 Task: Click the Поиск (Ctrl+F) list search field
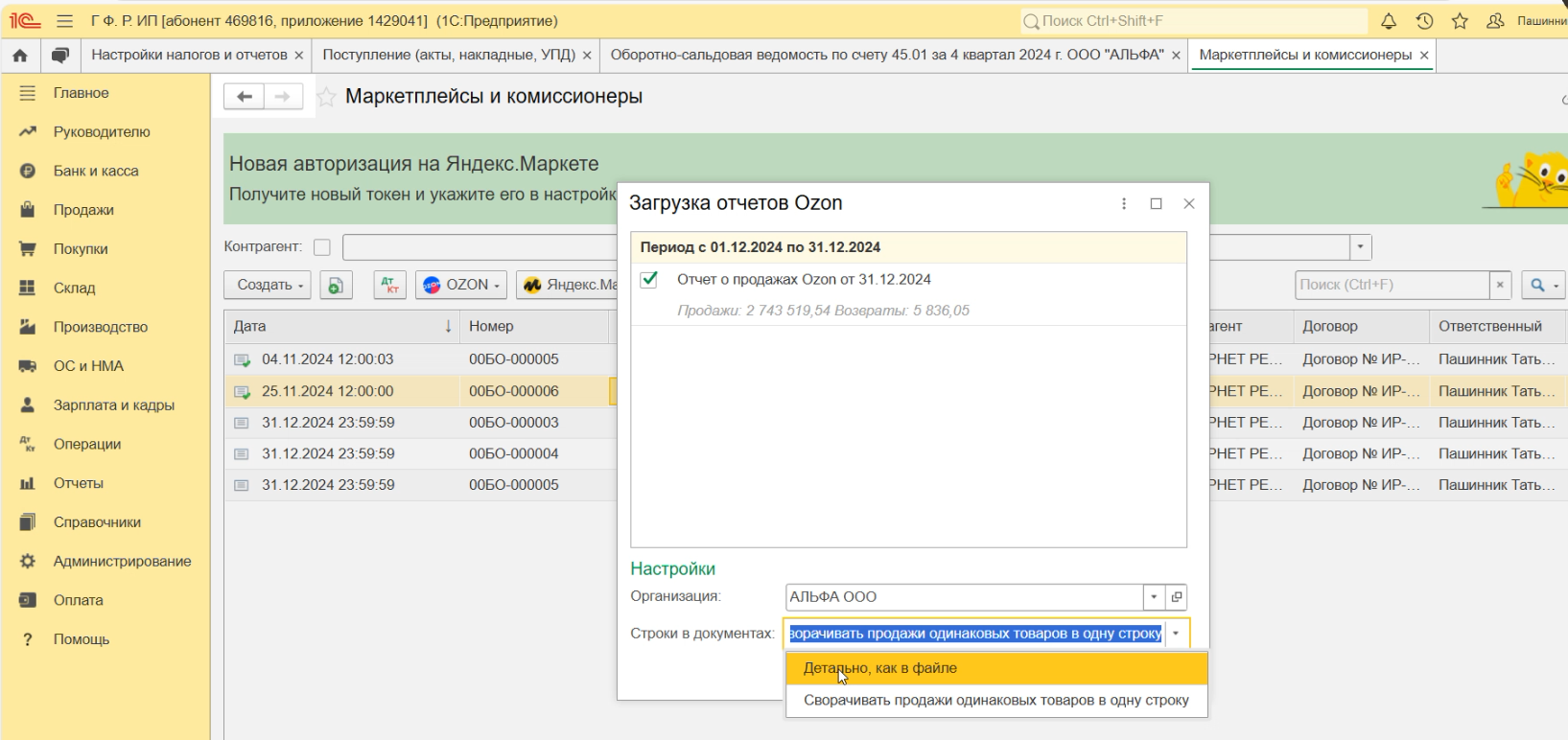[x=1391, y=285]
